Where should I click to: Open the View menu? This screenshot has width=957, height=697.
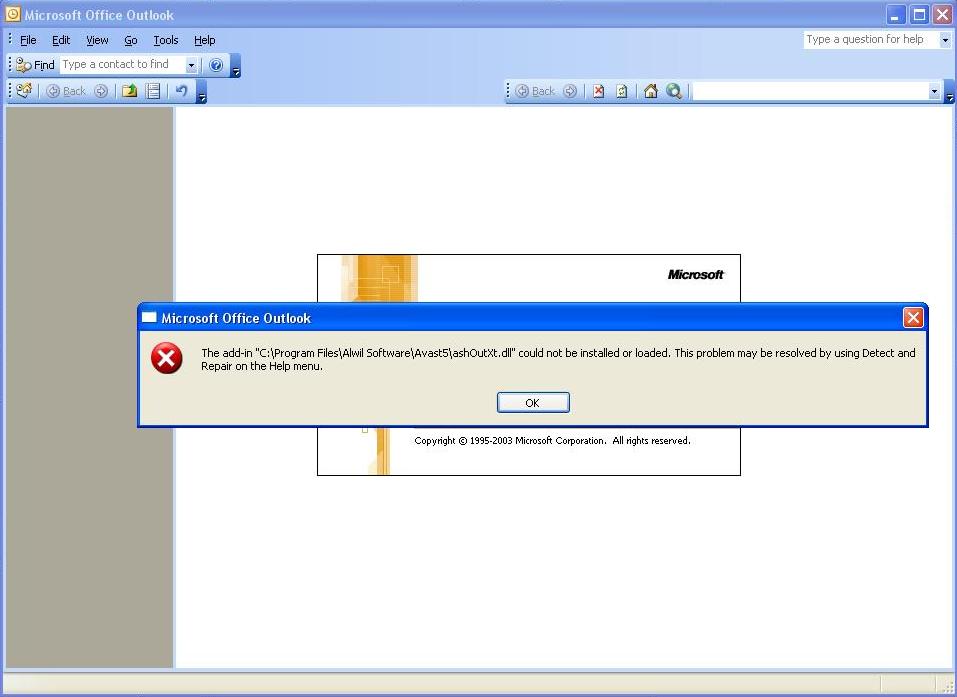tap(97, 40)
